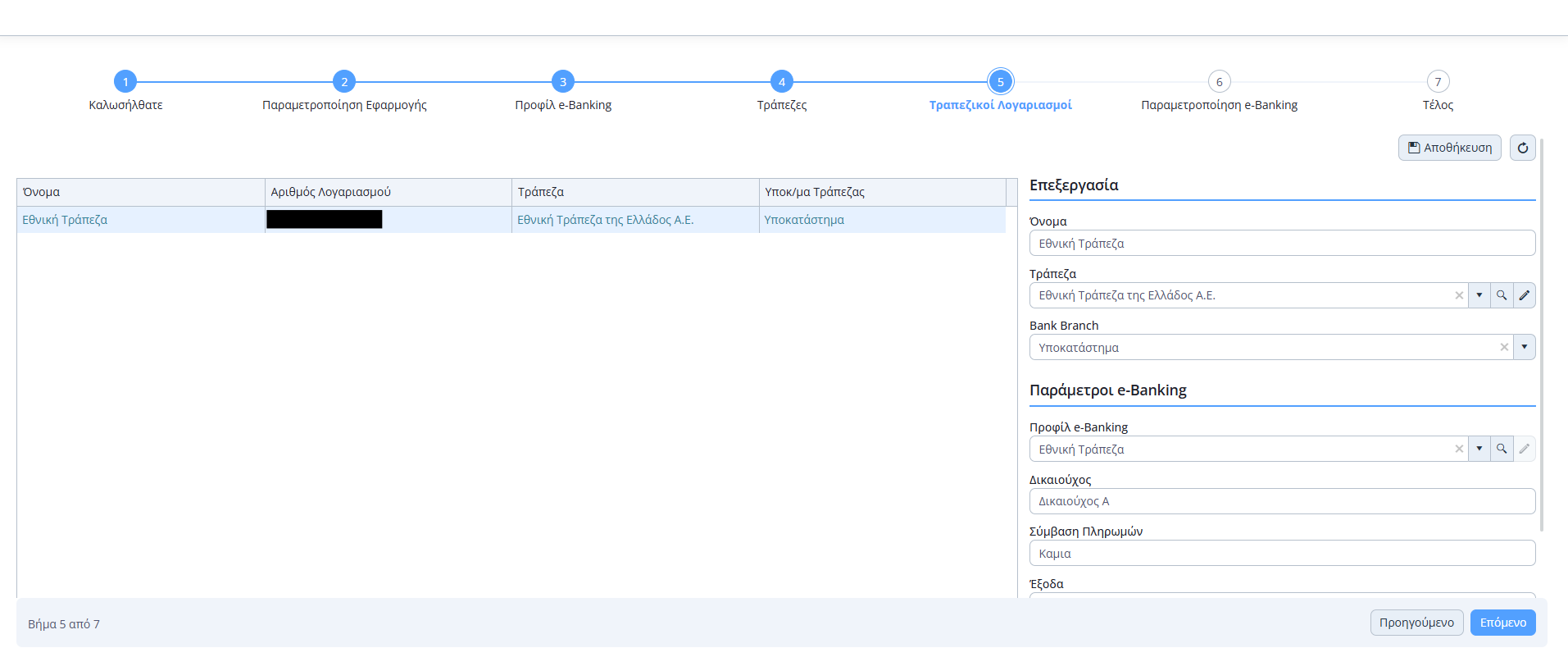Select the Εθνική Τράπεζα table row
Image resolution: width=1568 pixels, height=648 pixels.
(139, 220)
